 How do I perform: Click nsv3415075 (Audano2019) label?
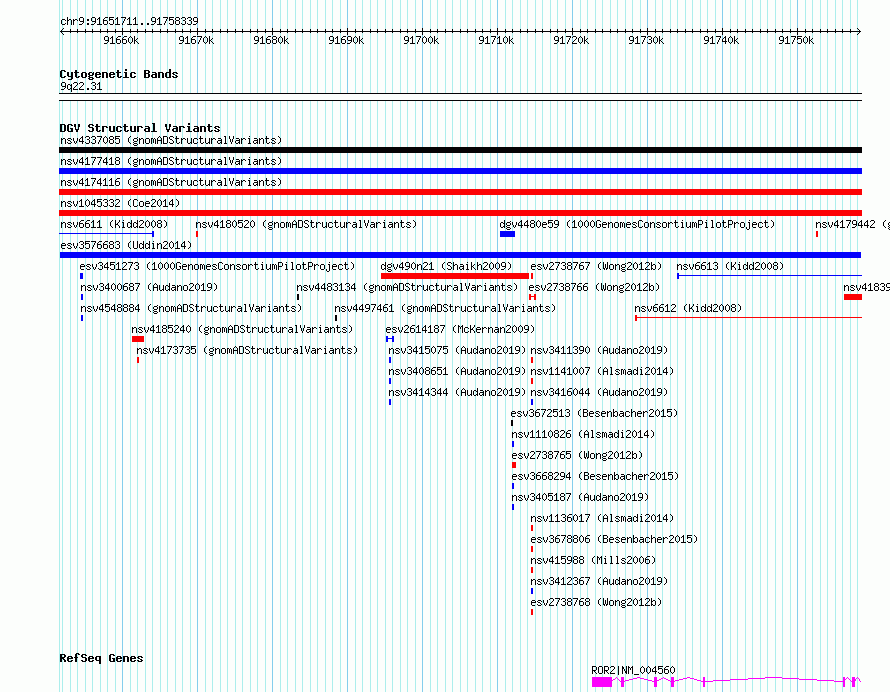pos(457,350)
